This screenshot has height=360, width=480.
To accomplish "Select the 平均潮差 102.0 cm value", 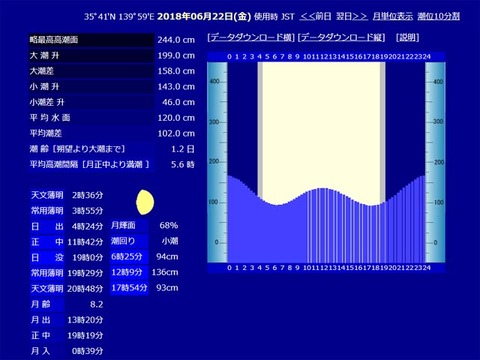I will coord(176,134).
